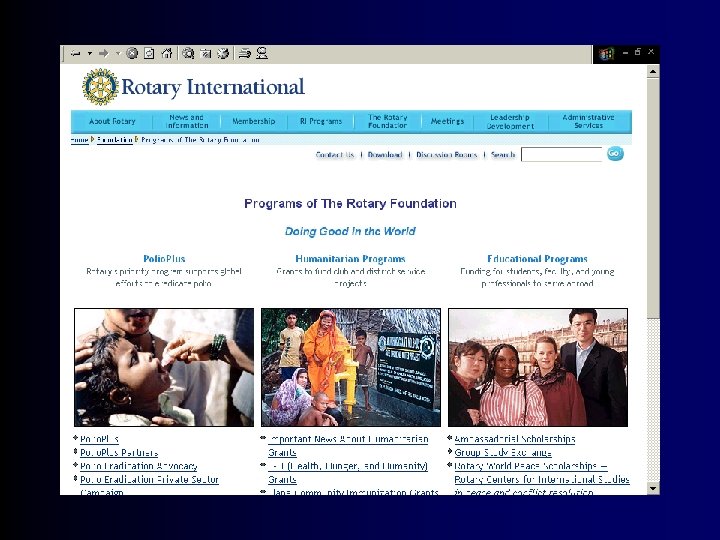720x540 pixels.
Task: Open the Educational Programs heading link
Action: [537, 259]
